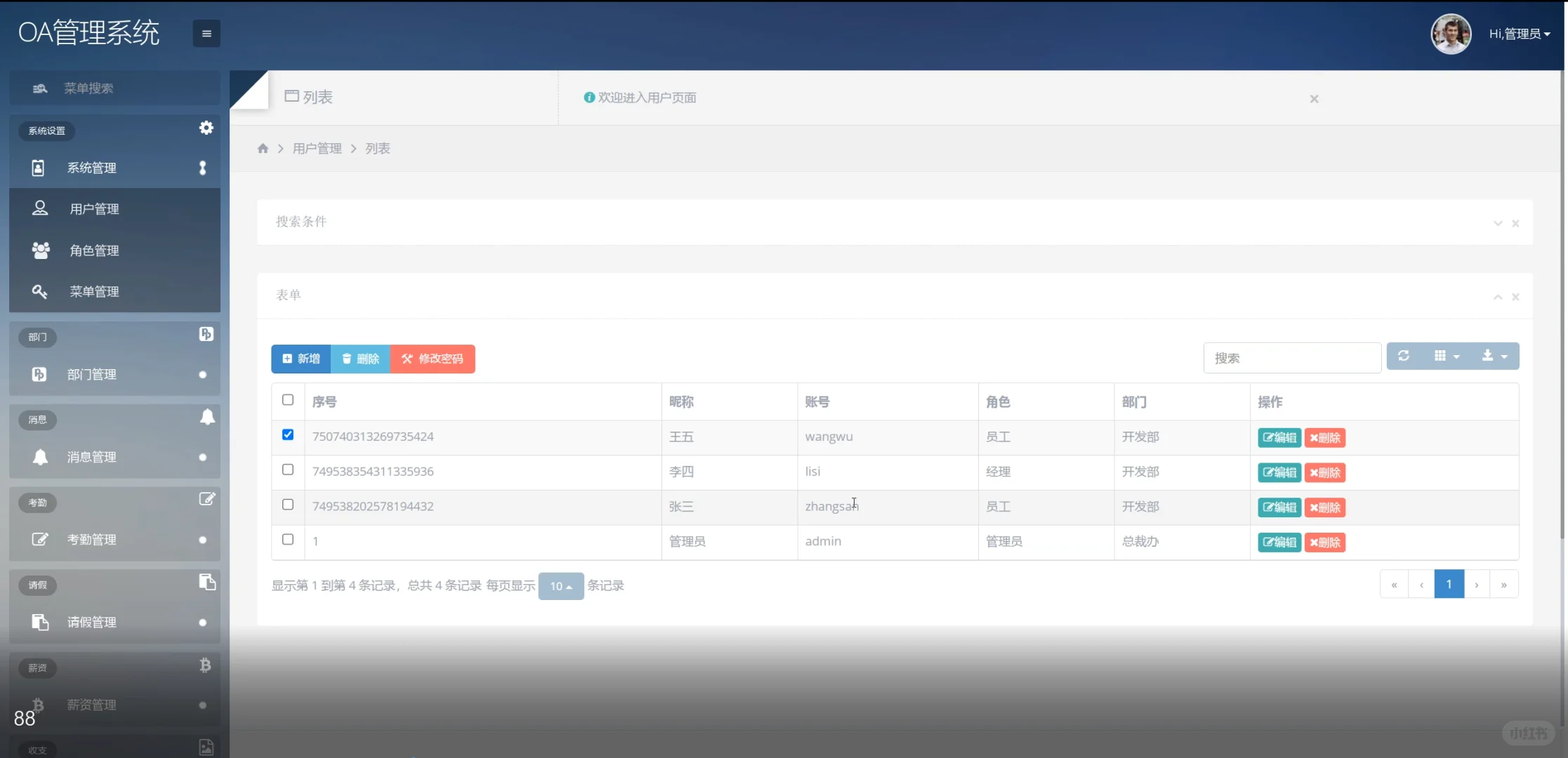This screenshot has width=1568, height=758.
Task: Click the bitcoin icon in the 薪资 header
Action: point(205,665)
